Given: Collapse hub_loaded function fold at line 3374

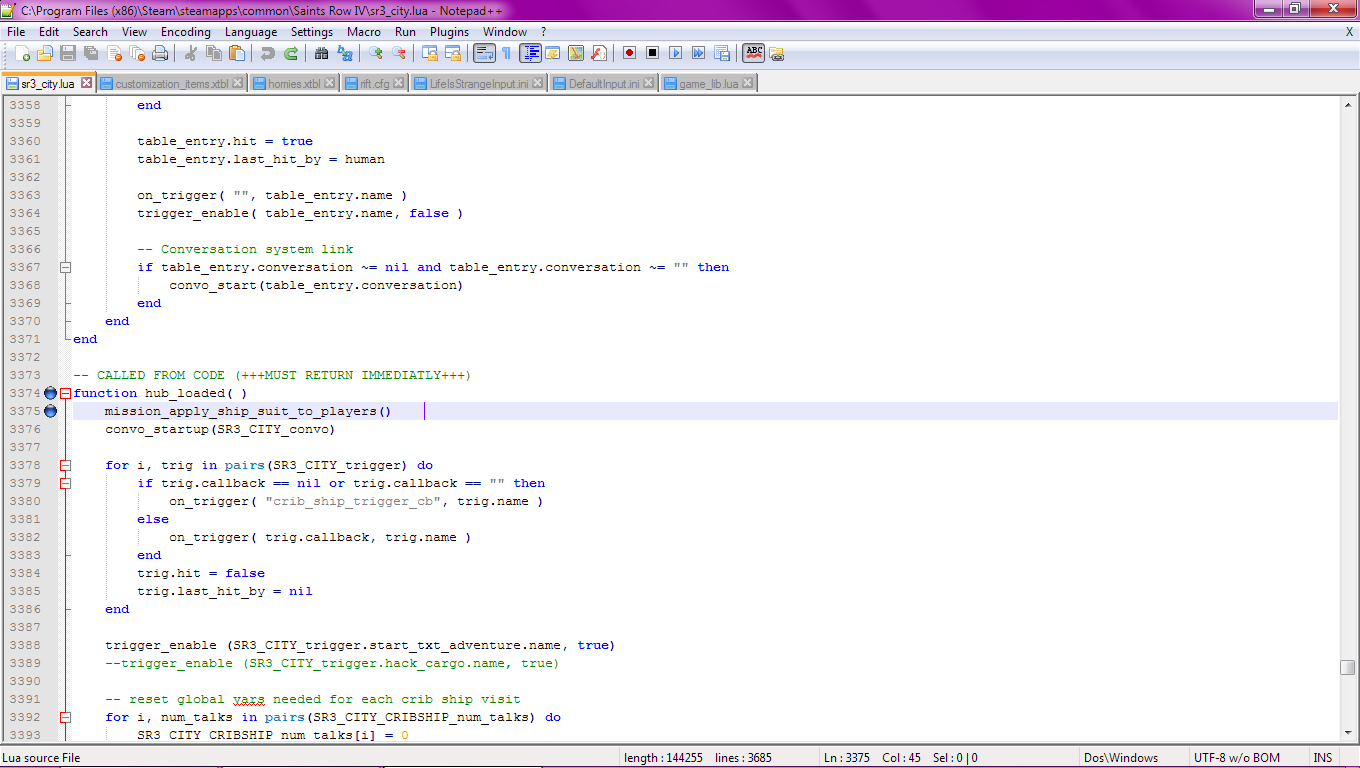Looking at the screenshot, I should pos(66,393).
